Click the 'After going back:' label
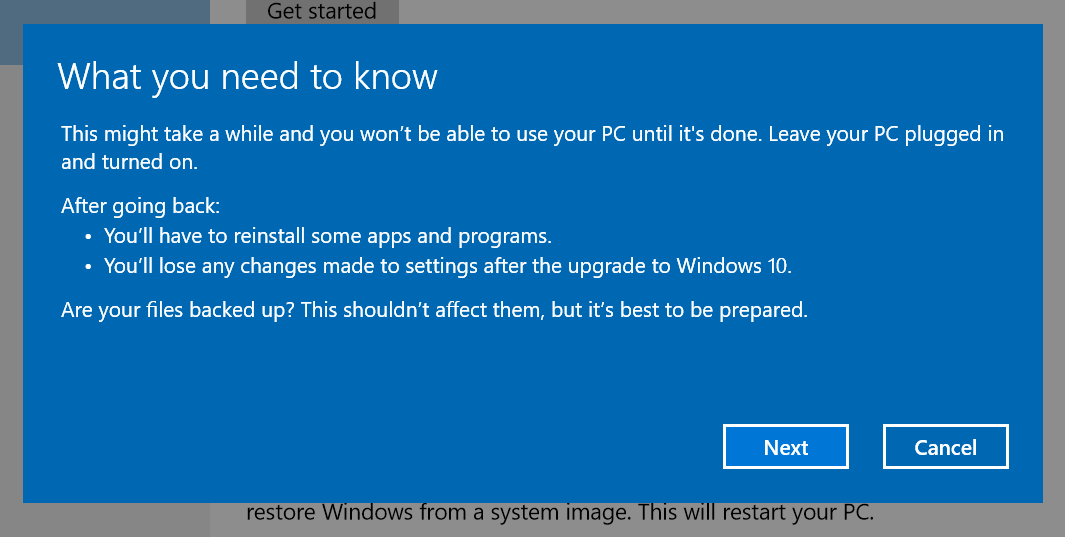This screenshot has width=1065, height=537. click(141, 206)
